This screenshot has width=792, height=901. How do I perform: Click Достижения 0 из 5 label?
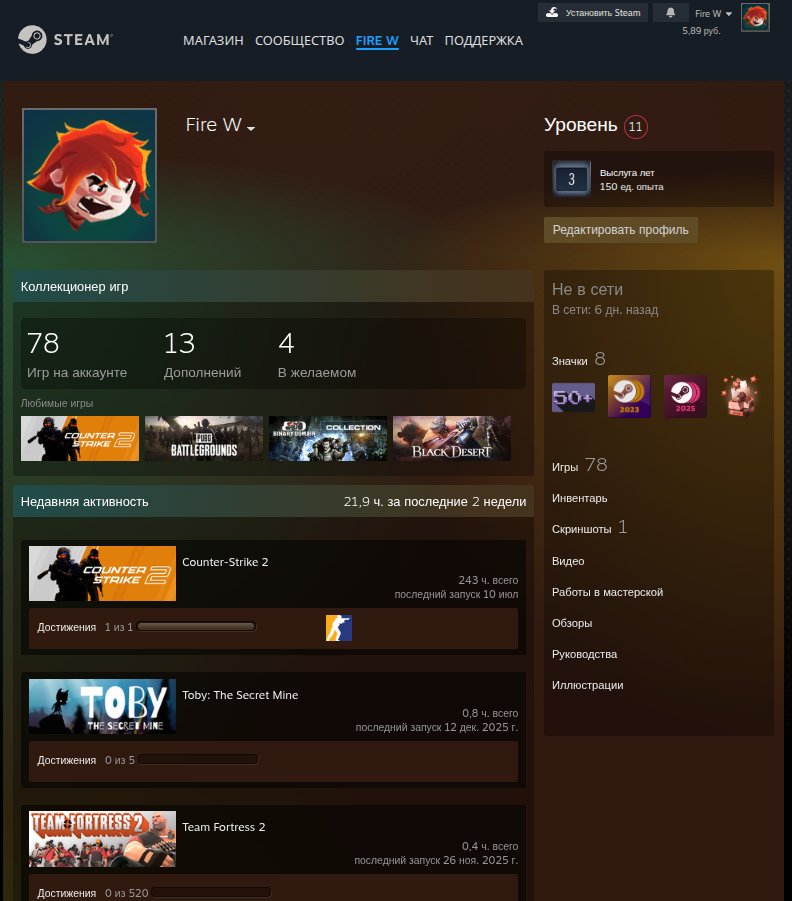[x=86, y=760]
